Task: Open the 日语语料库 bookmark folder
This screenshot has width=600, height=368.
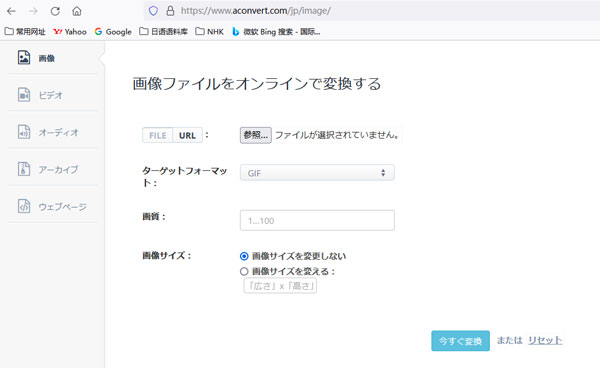Action: [x=163, y=32]
